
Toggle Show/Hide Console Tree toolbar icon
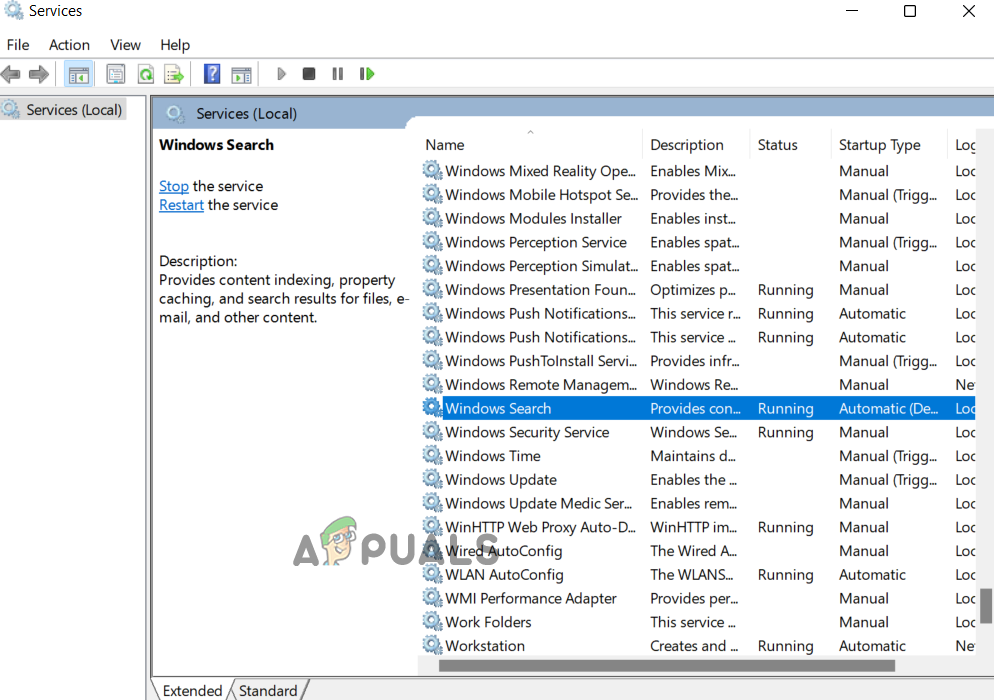point(77,74)
